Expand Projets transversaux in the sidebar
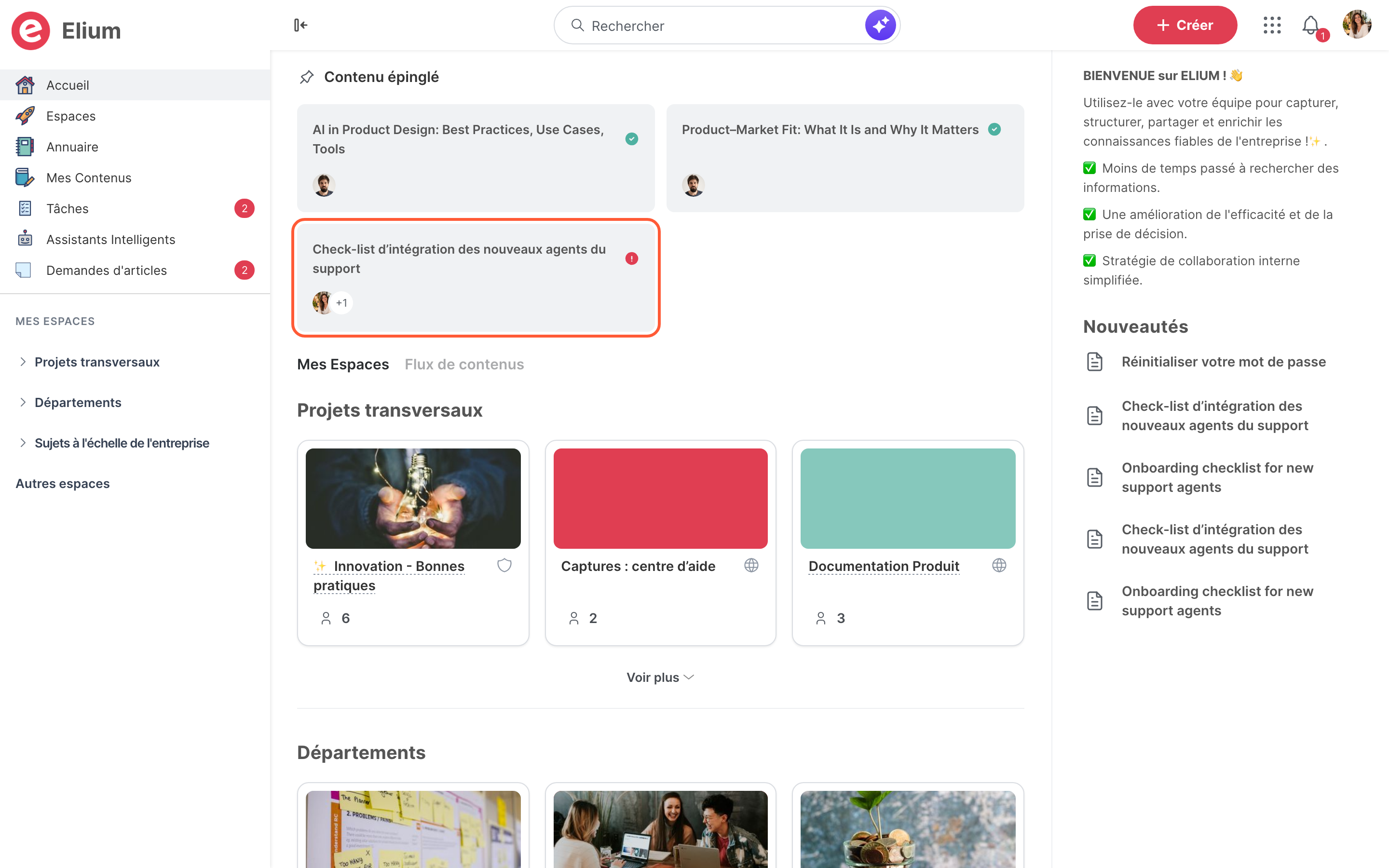1389x868 pixels. tap(23, 362)
